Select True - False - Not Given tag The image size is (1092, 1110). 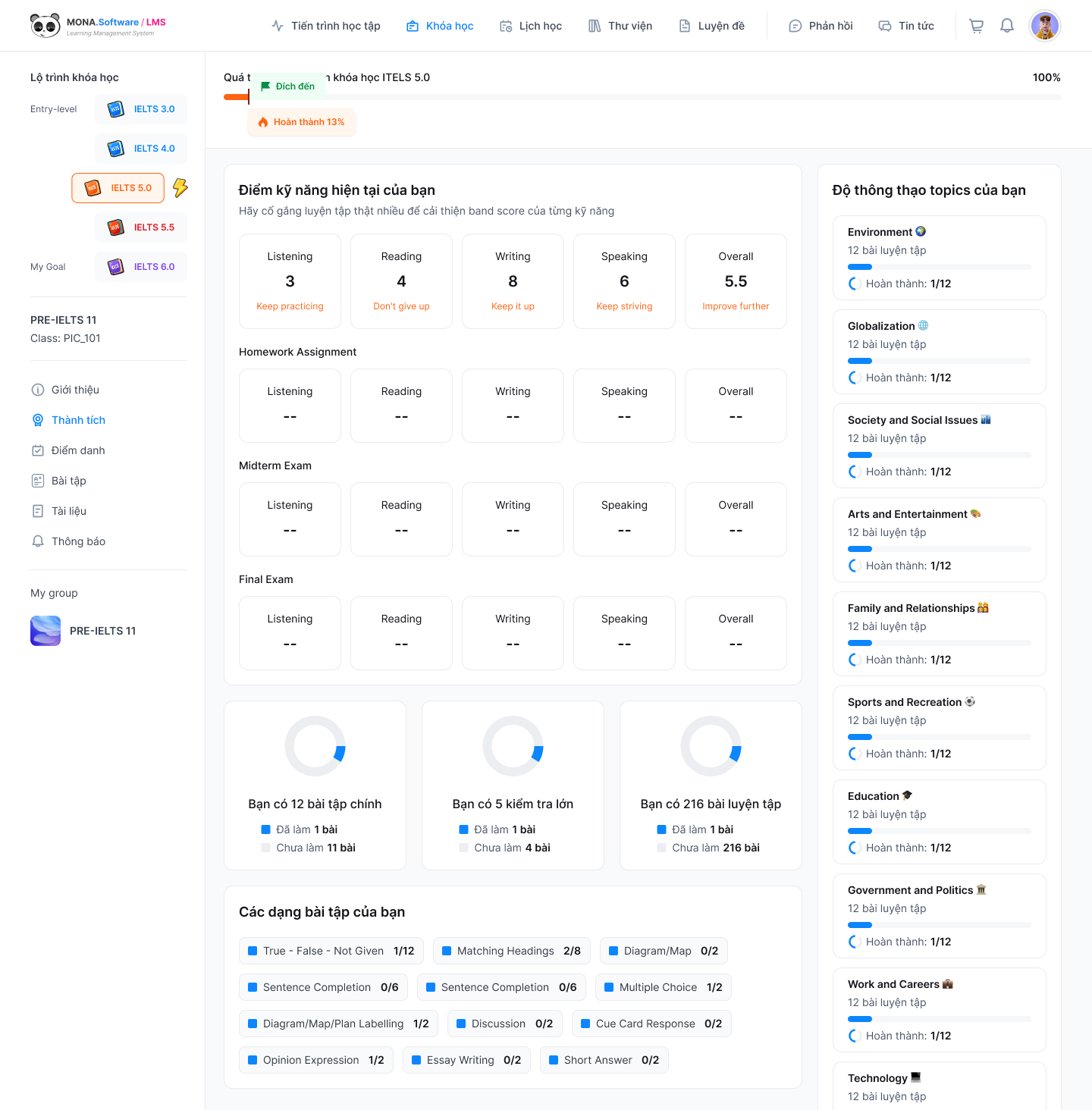[x=331, y=951]
